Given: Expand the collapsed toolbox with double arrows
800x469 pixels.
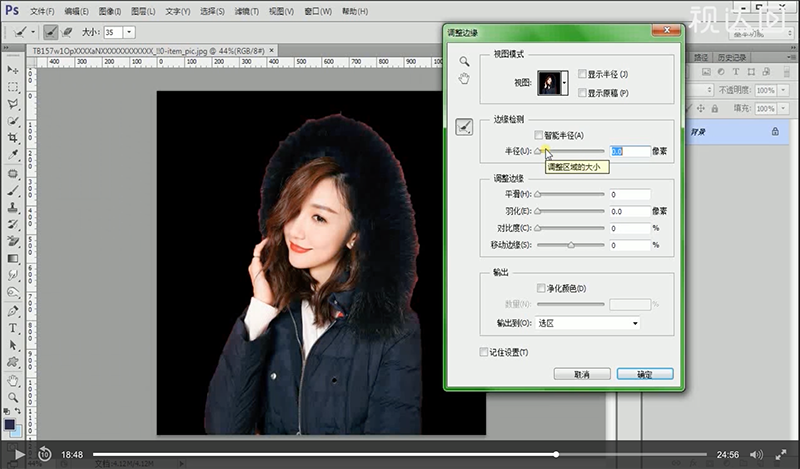Looking at the screenshot, I should pyautogui.click(x=6, y=48).
